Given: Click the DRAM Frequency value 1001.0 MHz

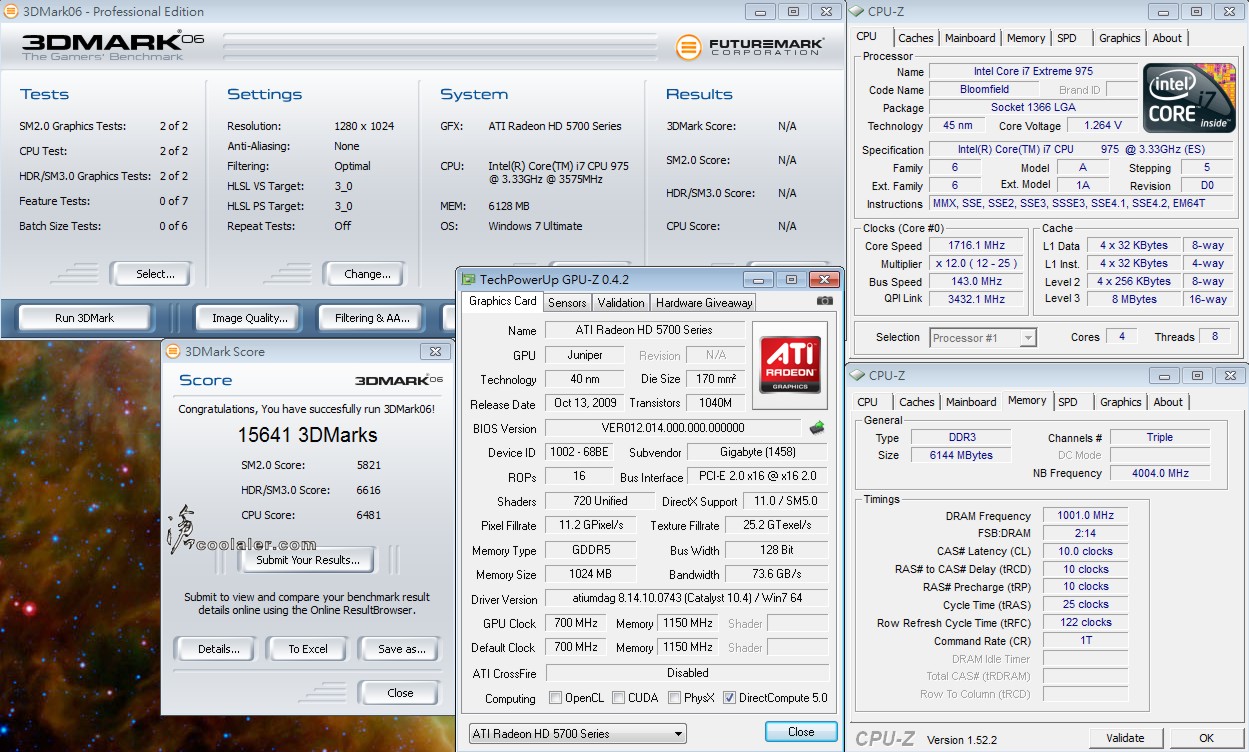Looking at the screenshot, I should click(1085, 515).
